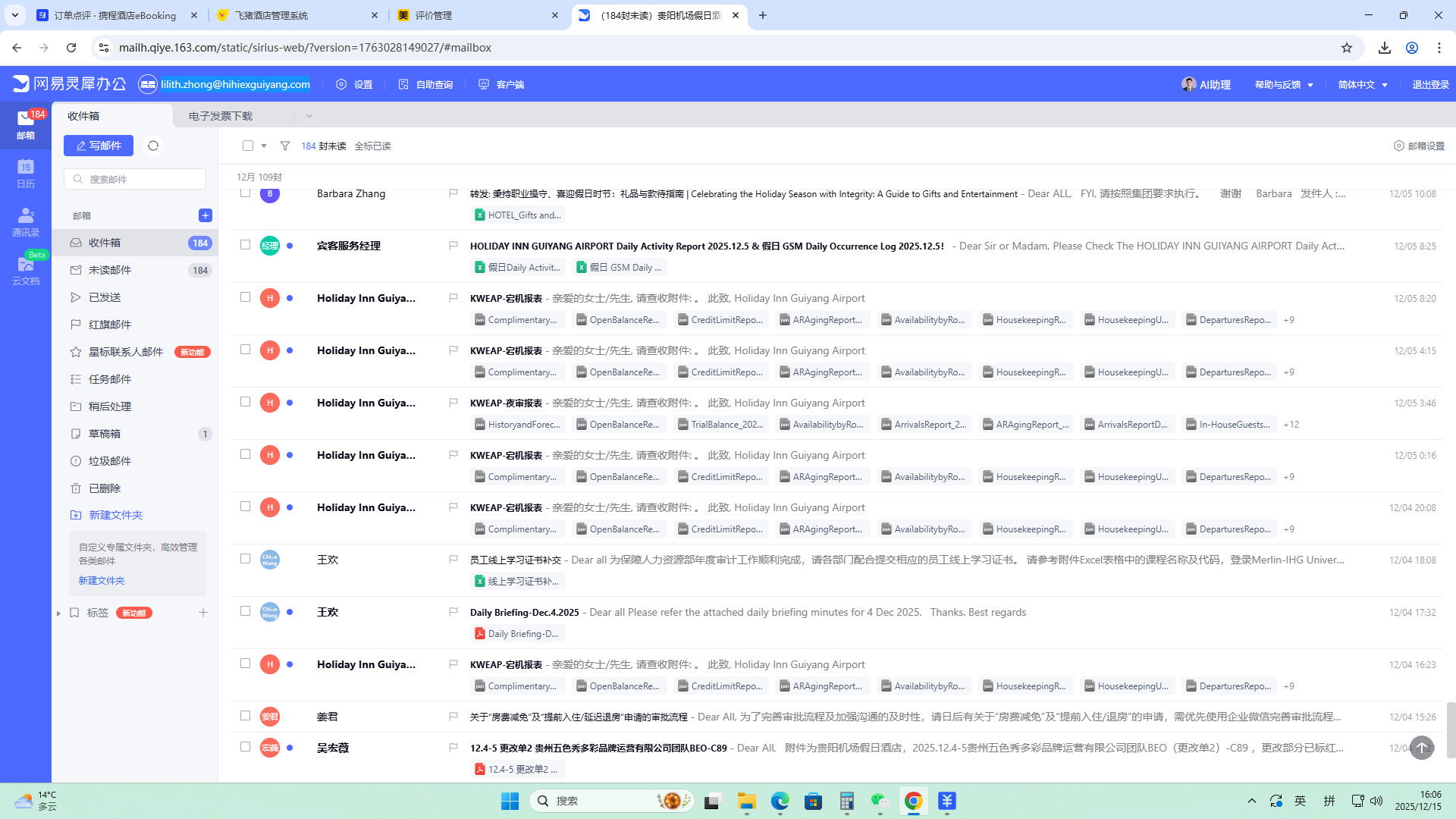This screenshot has width=1456, height=819.
Task: Open the Contacts icon in left sidebar
Action: click(x=26, y=221)
